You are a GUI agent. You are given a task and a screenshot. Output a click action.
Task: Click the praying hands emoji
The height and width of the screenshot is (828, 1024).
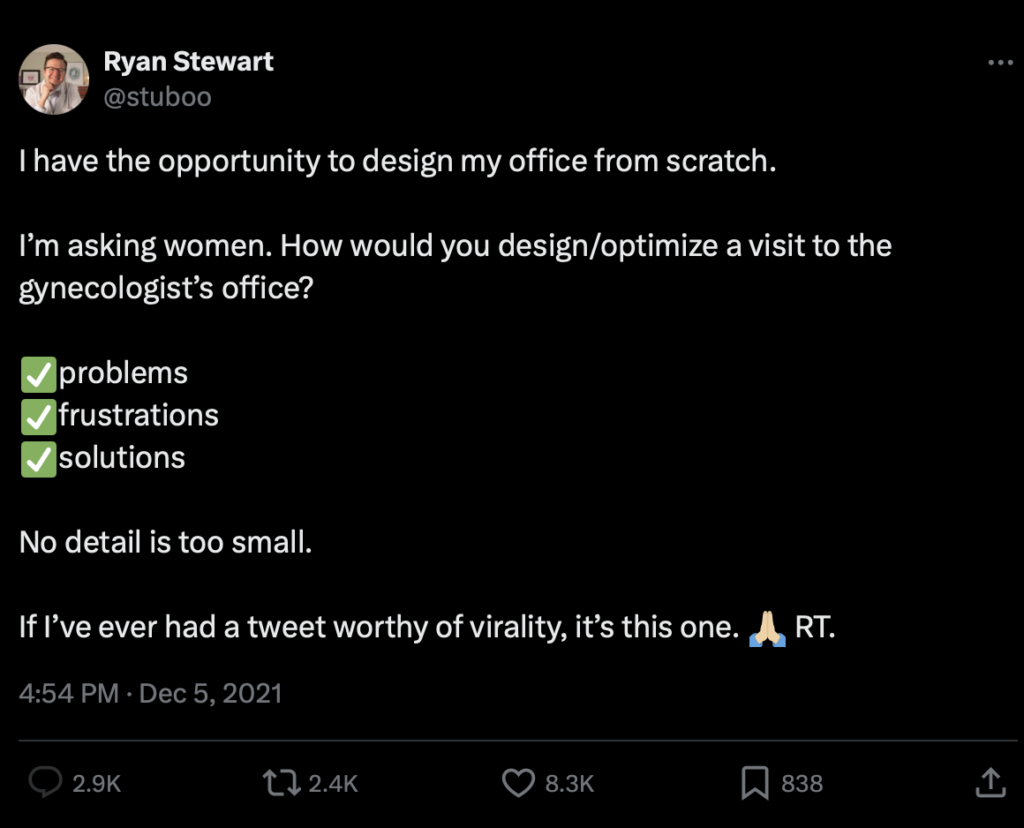coord(766,628)
